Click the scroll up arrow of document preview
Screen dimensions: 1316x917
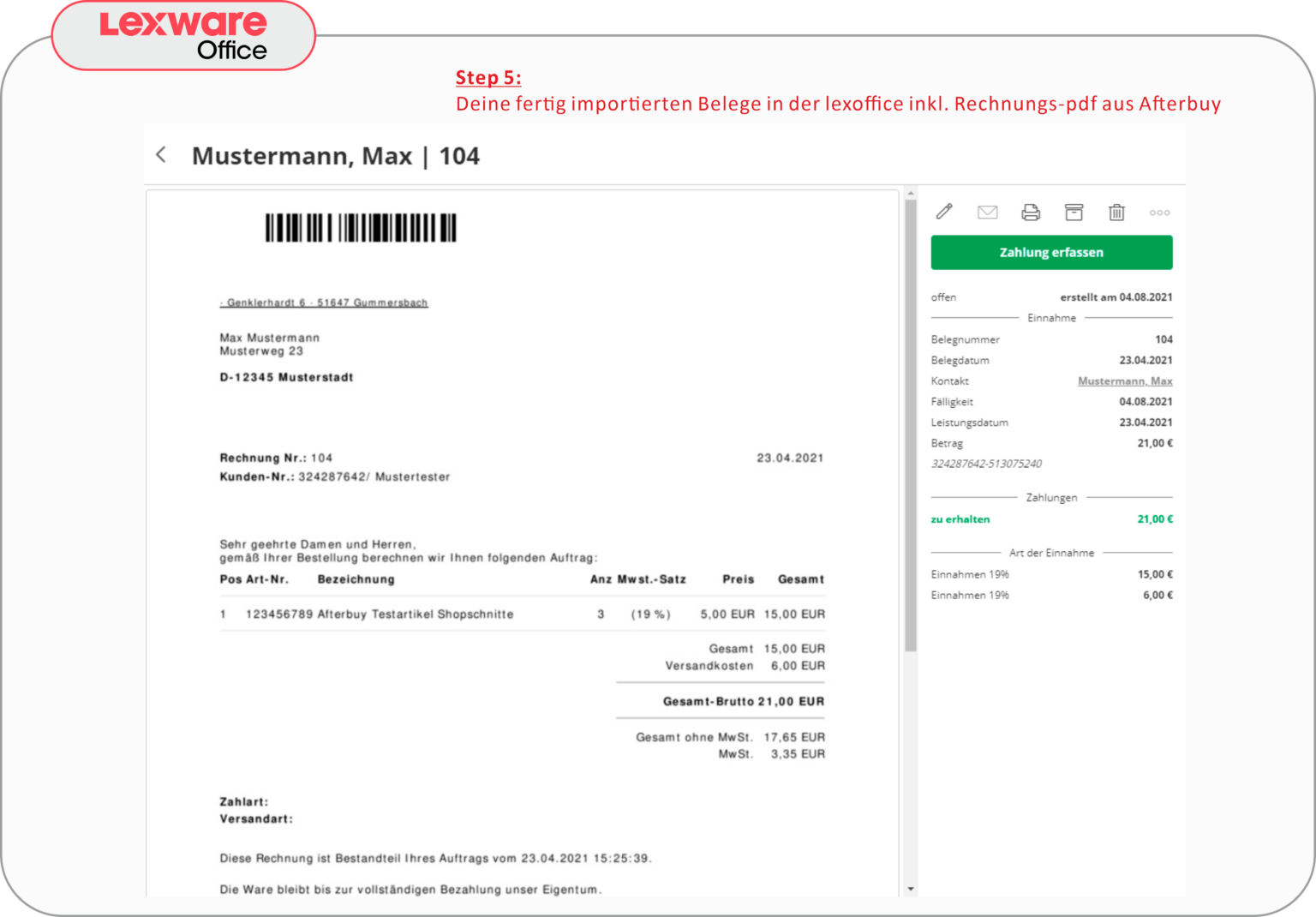pos(911,194)
